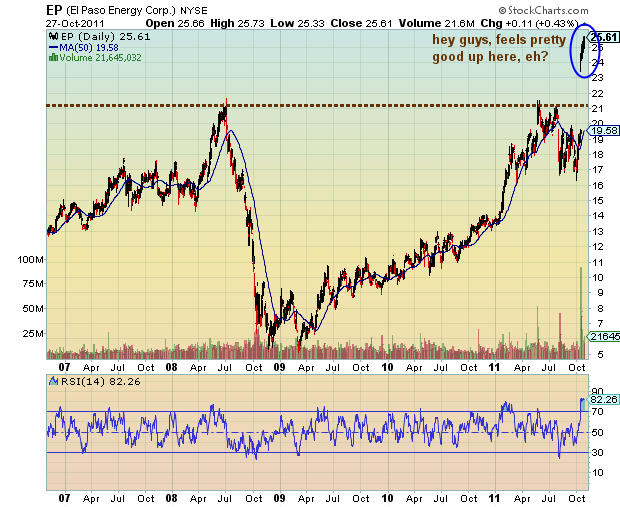Click the El Paso Energy Corp. company name
This screenshot has width=620, height=507.
(121, 10)
